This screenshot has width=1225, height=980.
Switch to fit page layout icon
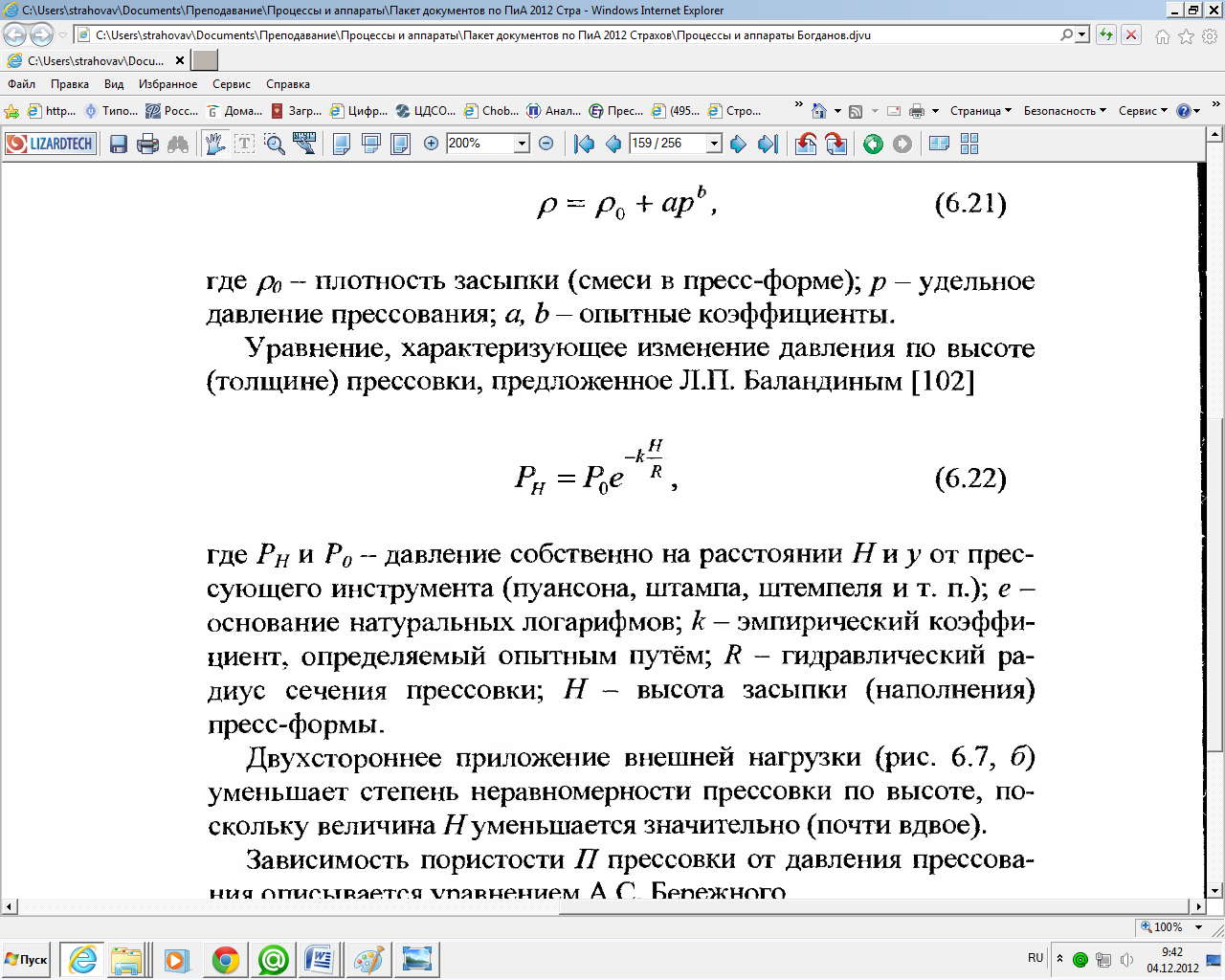(x=401, y=144)
